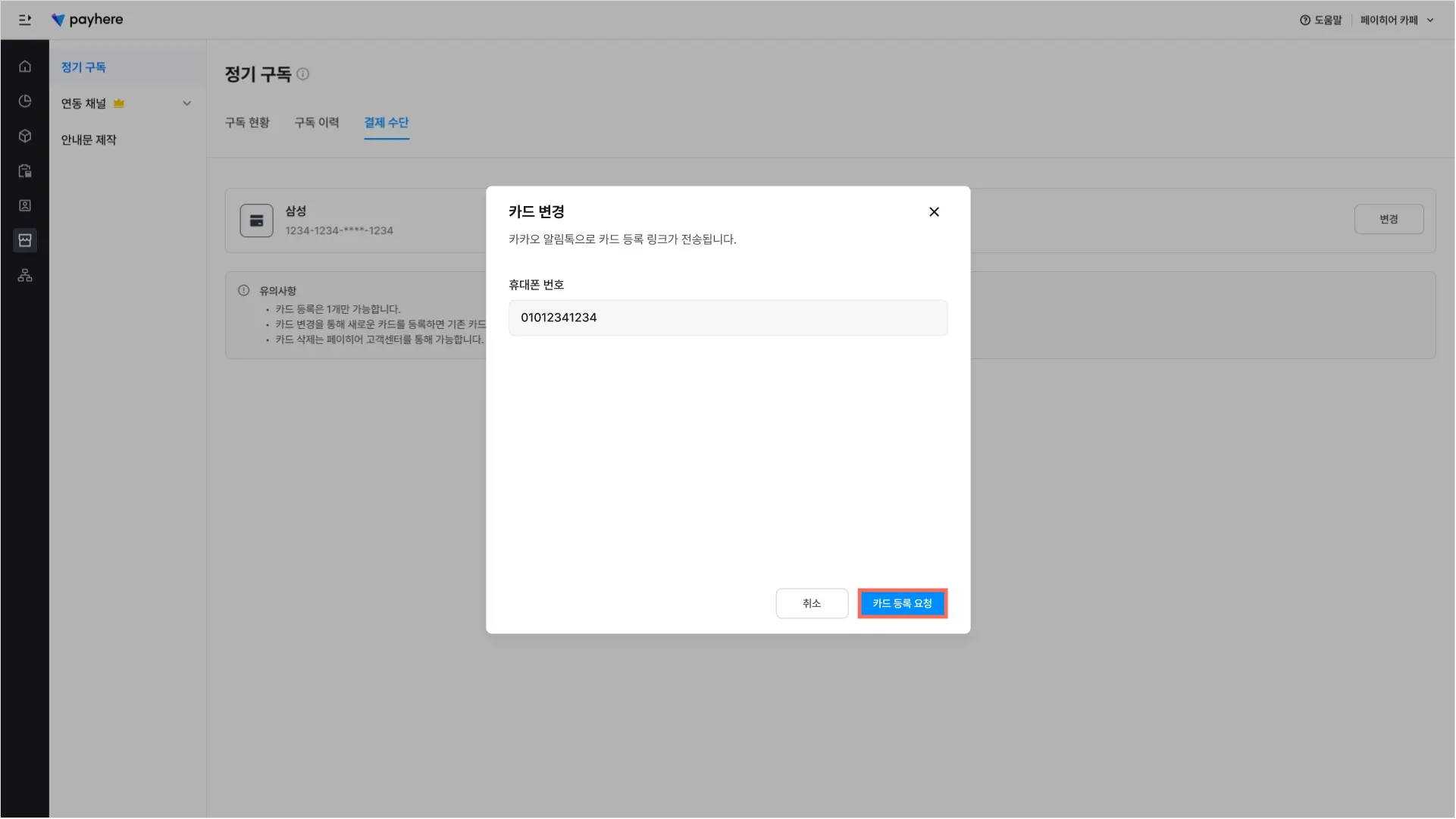Screen dimensions: 1456x819
Task: Click the home icon in left sidebar
Action: (x=25, y=67)
